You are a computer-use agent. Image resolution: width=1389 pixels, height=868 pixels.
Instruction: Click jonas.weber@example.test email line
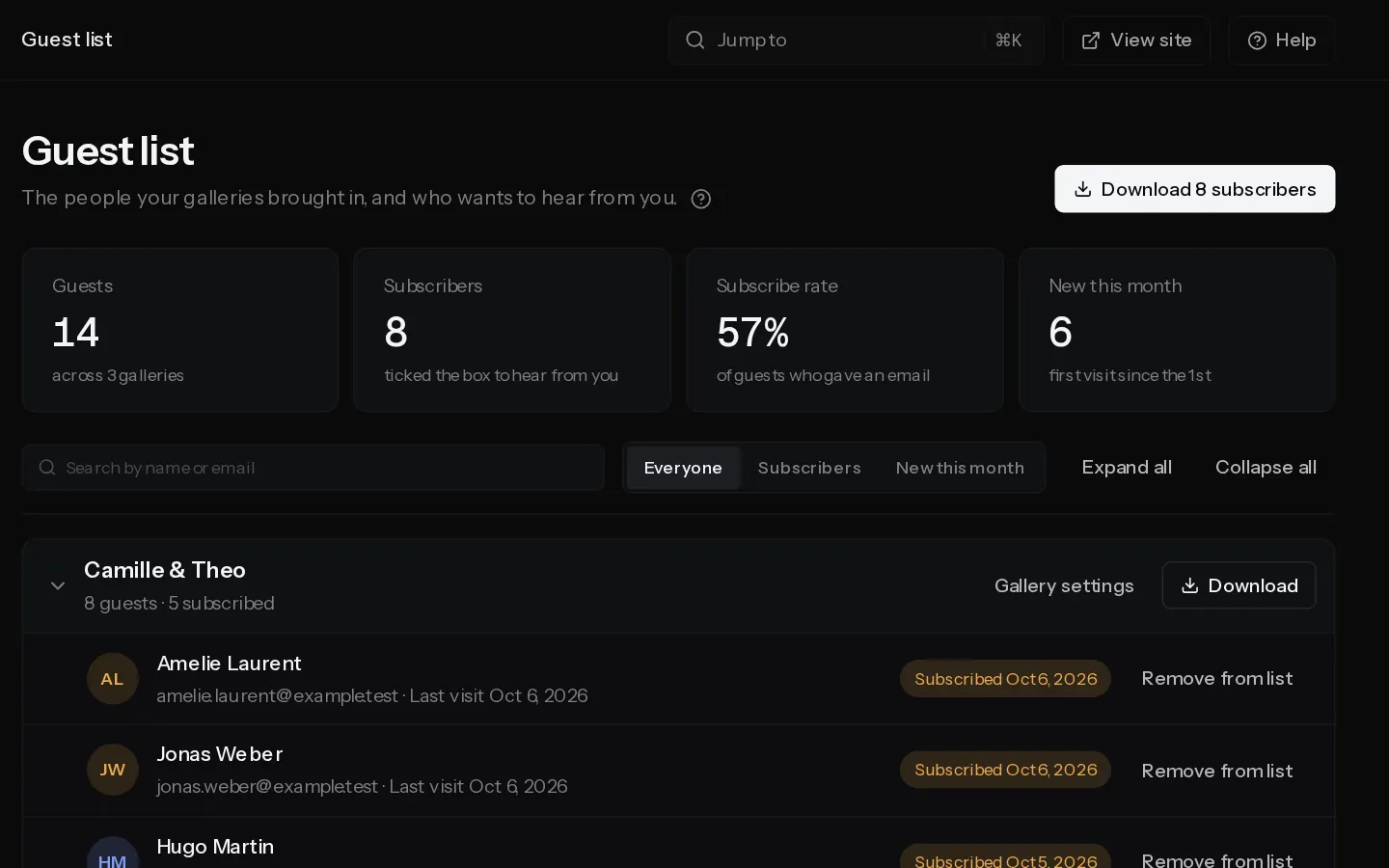click(x=362, y=787)
